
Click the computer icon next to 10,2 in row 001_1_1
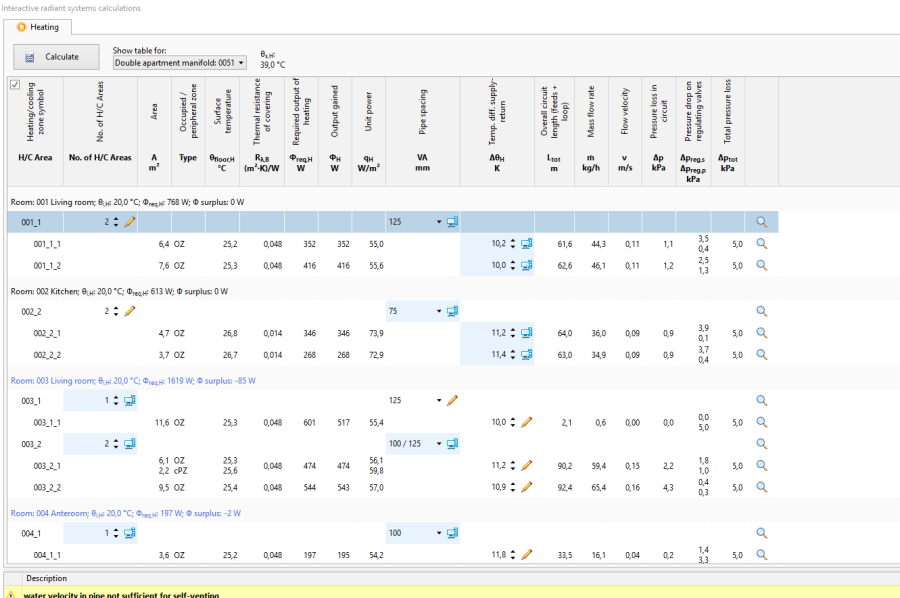[527, 243]
